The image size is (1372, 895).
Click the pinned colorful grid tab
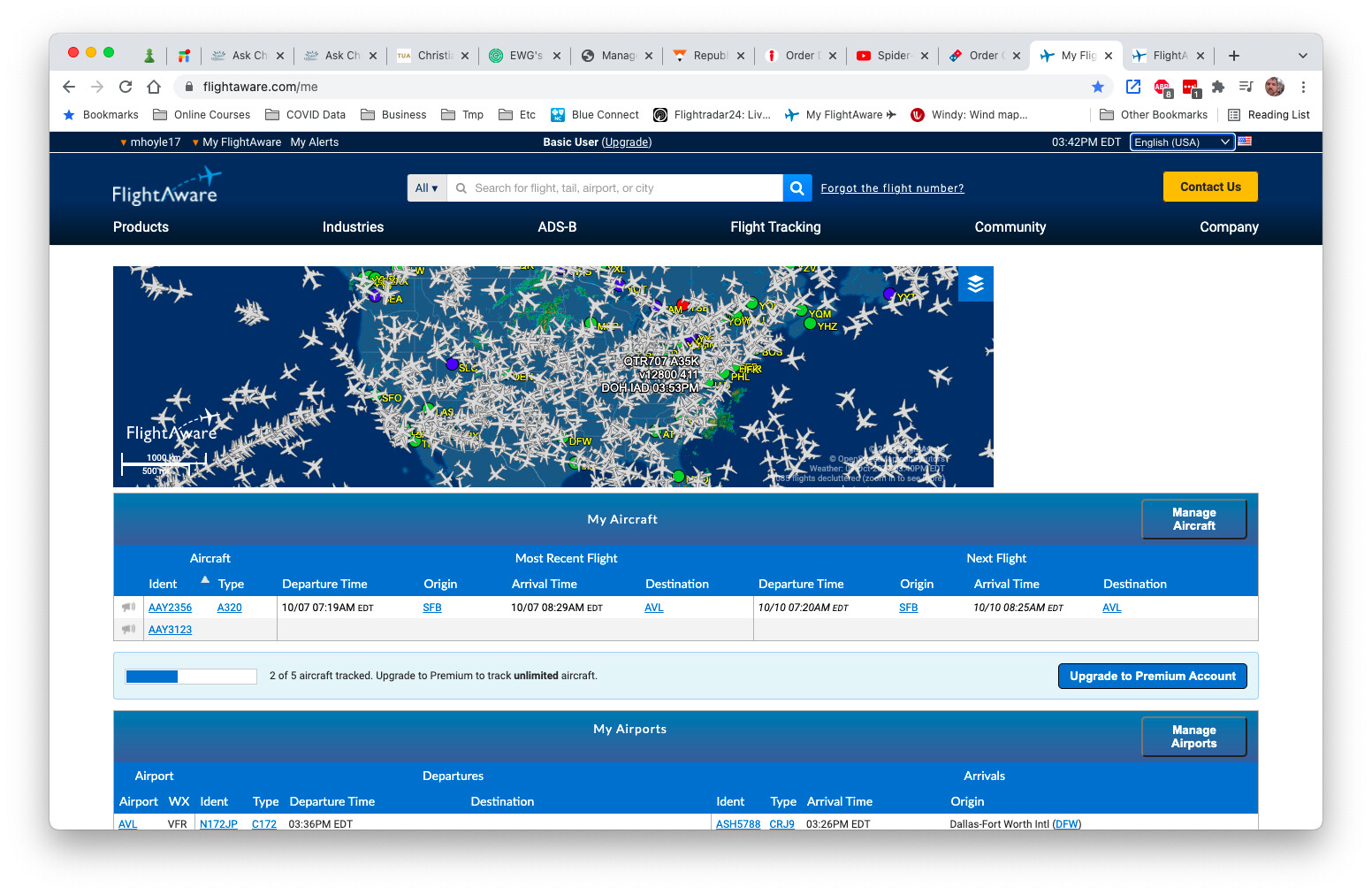coord(184,56)
